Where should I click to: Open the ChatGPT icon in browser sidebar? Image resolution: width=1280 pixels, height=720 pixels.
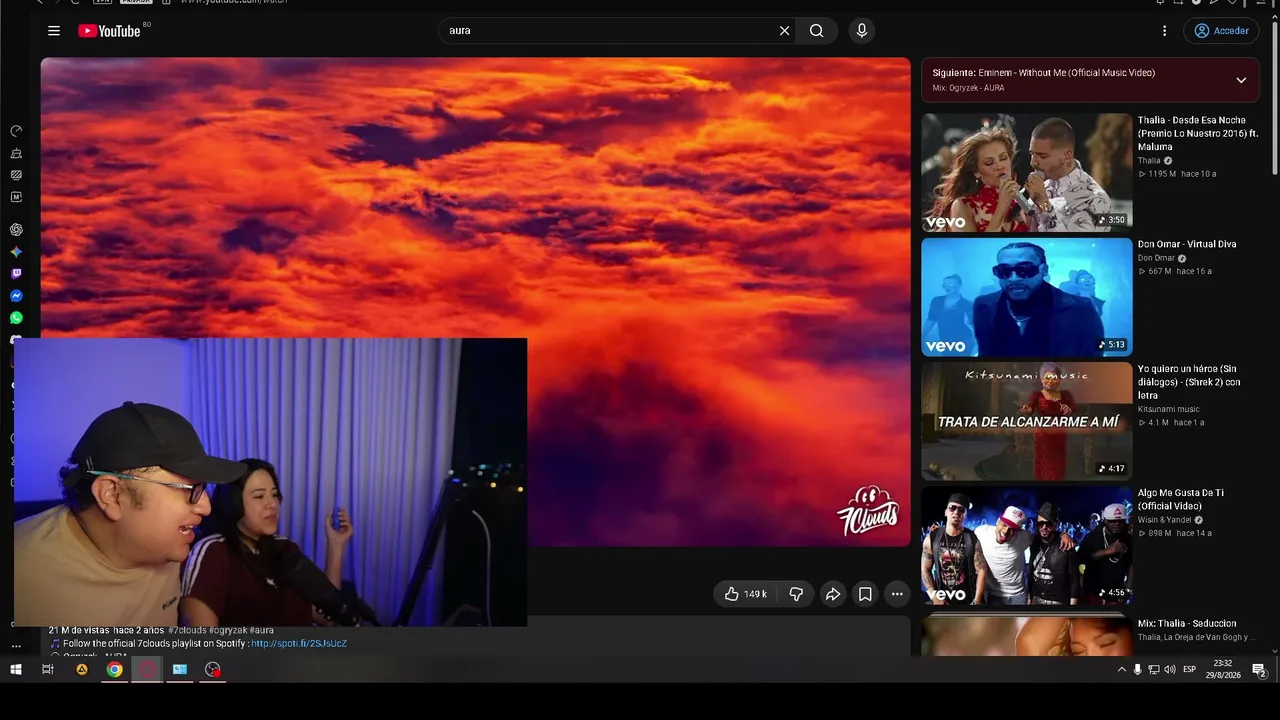point(16,230)
